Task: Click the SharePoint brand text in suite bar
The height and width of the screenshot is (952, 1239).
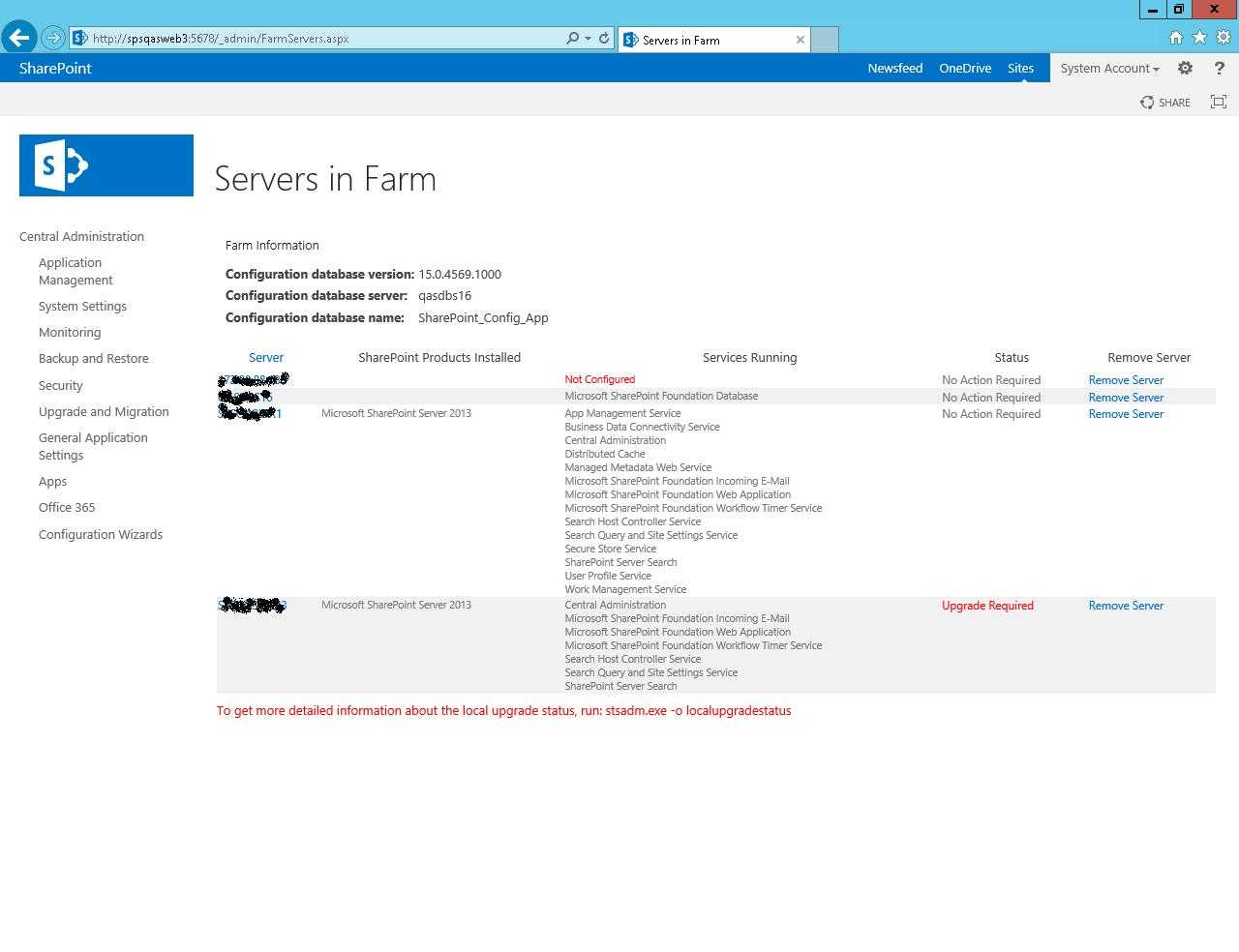Action: pyautogui.click(x=55, y=68)
